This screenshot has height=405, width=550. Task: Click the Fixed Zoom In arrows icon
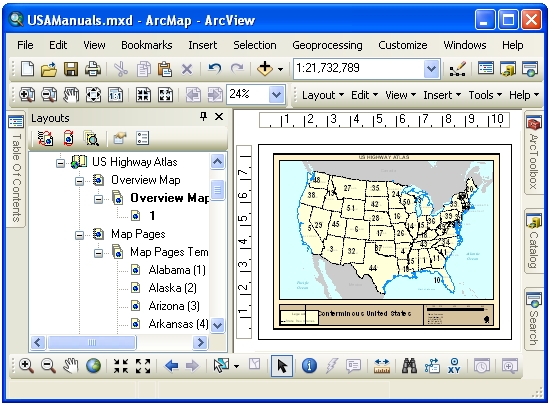click(x=121, y=366)
